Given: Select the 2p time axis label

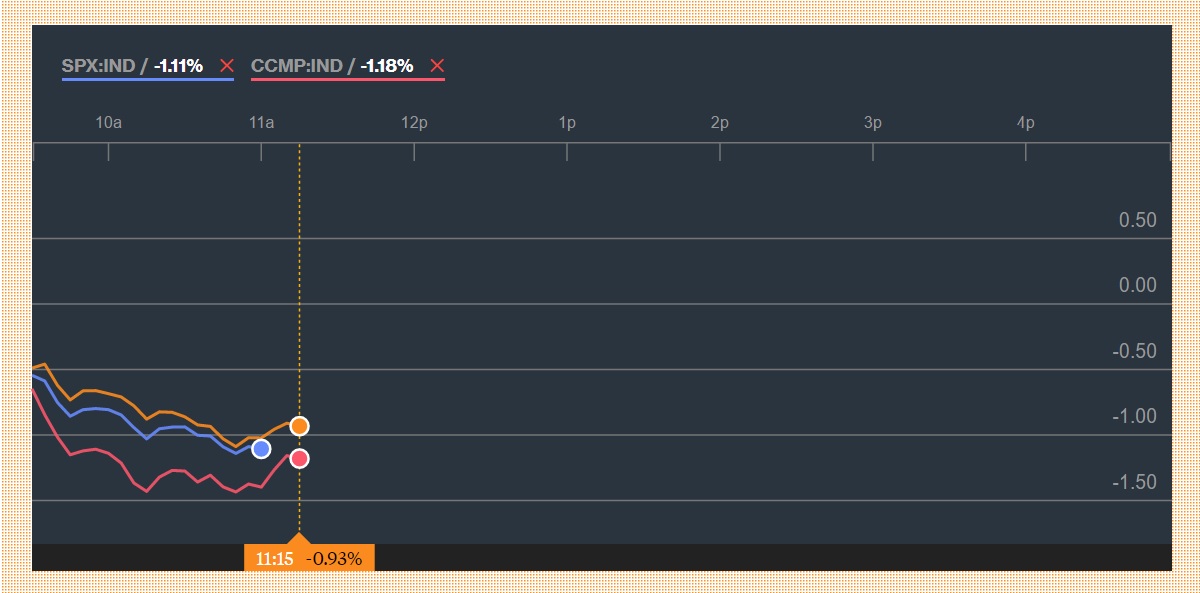Looking at the screenshot, I should pos(720,123).
